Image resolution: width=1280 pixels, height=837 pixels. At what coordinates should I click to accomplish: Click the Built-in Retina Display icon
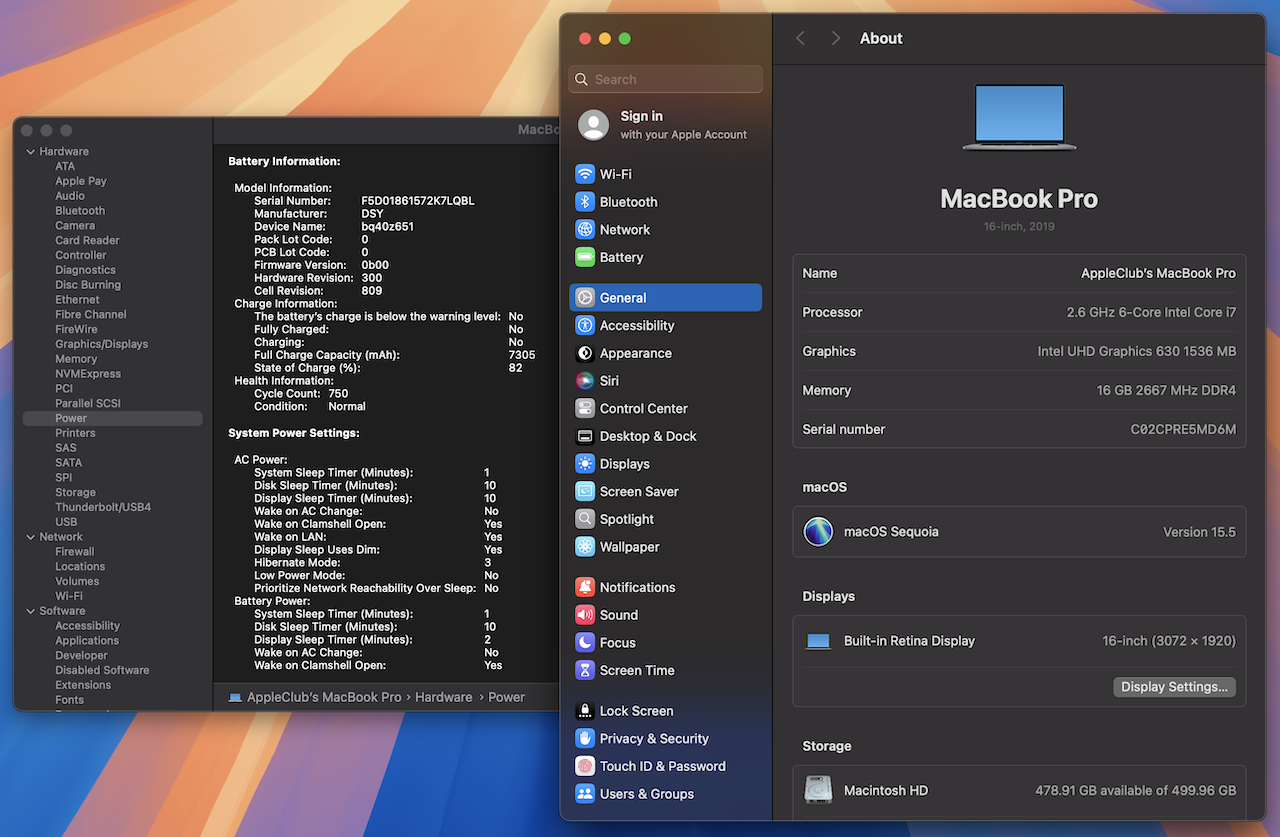(x=818, y=642)
